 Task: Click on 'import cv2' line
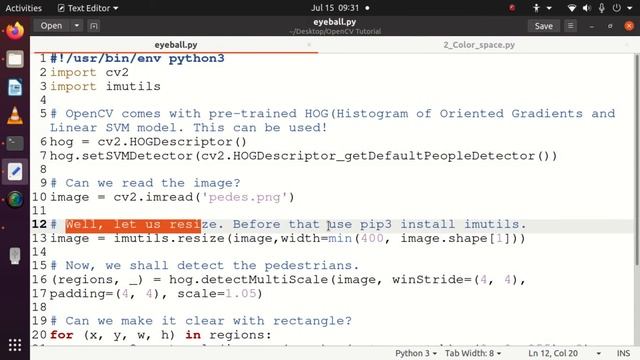click(89, 73)
